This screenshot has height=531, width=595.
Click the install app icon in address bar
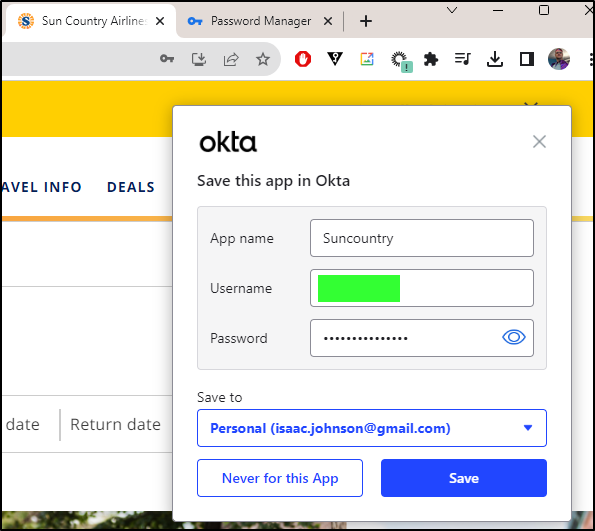tap(199, 59)
